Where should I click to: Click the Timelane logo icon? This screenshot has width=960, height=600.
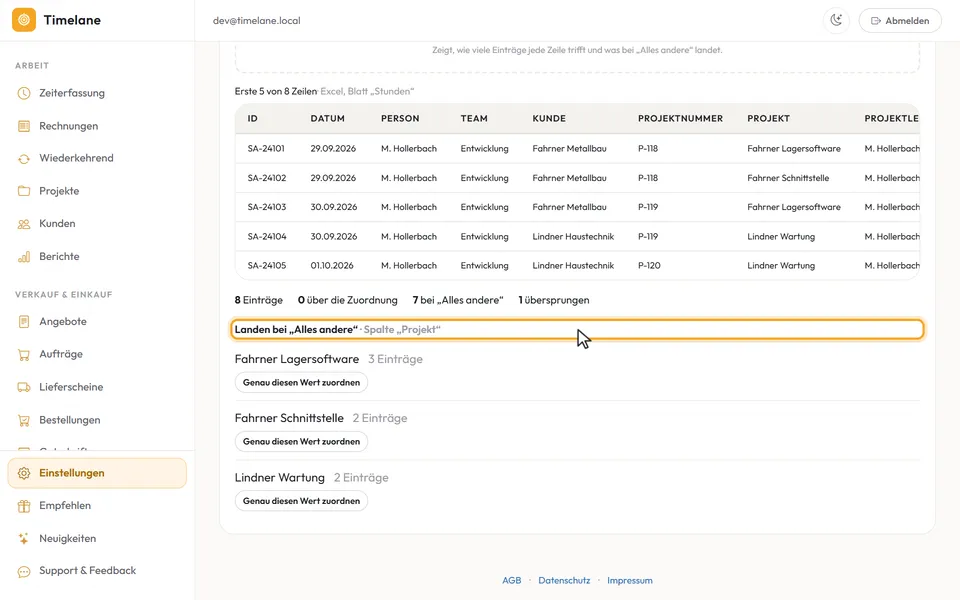point(24,20)
